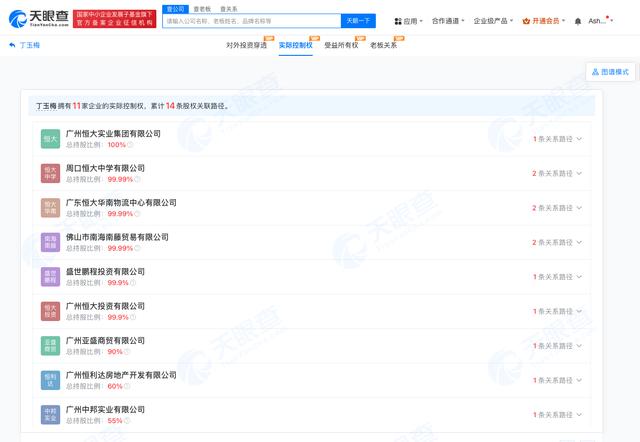The height and width of the screenshot is (442, 640).
Task: Expand relation path for 广州中邦实业
Action: coord(557,415)
